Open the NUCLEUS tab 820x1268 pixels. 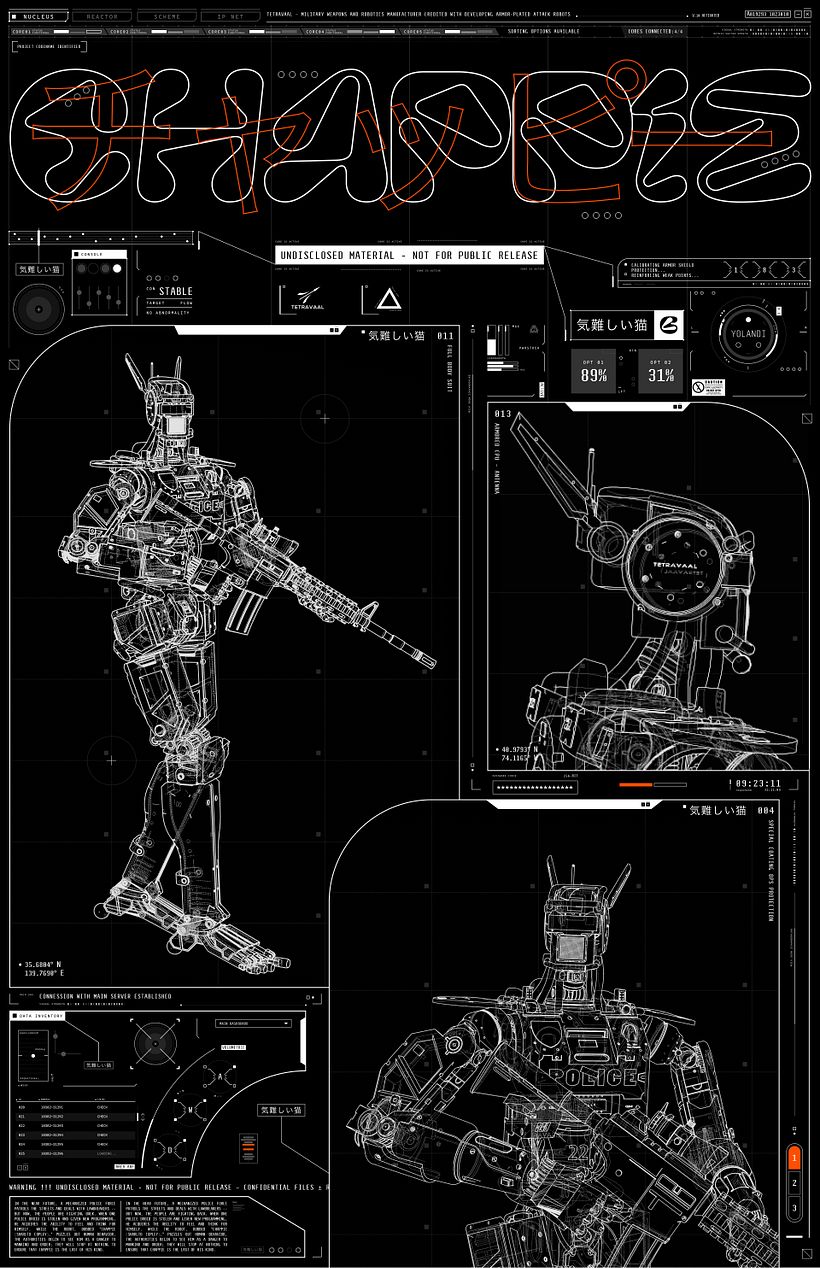pos(39,16)
